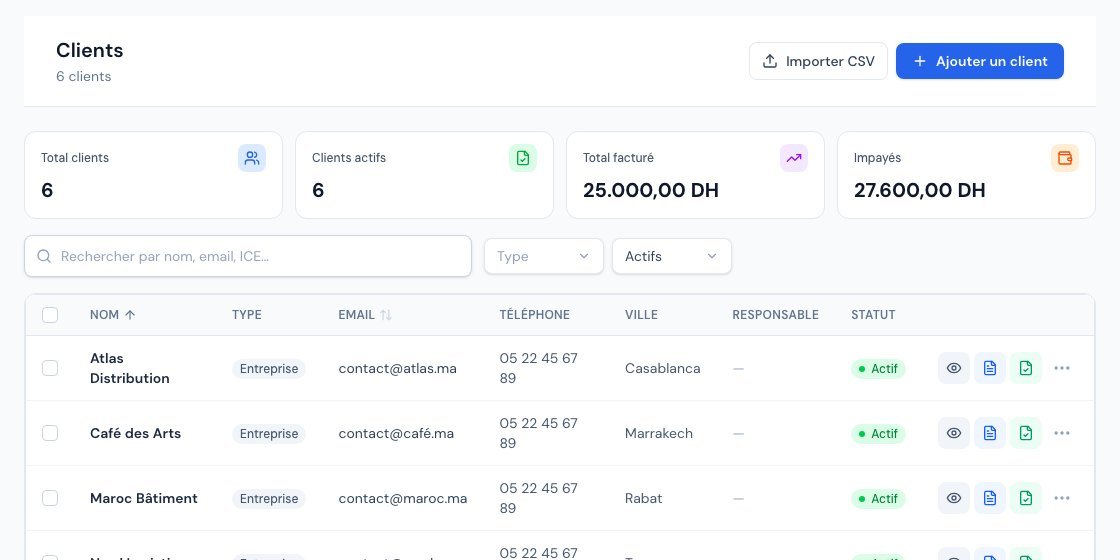Click the Café des Arts client name
Viewport: 1120px width, 560px height.
[x=135, y=433]
